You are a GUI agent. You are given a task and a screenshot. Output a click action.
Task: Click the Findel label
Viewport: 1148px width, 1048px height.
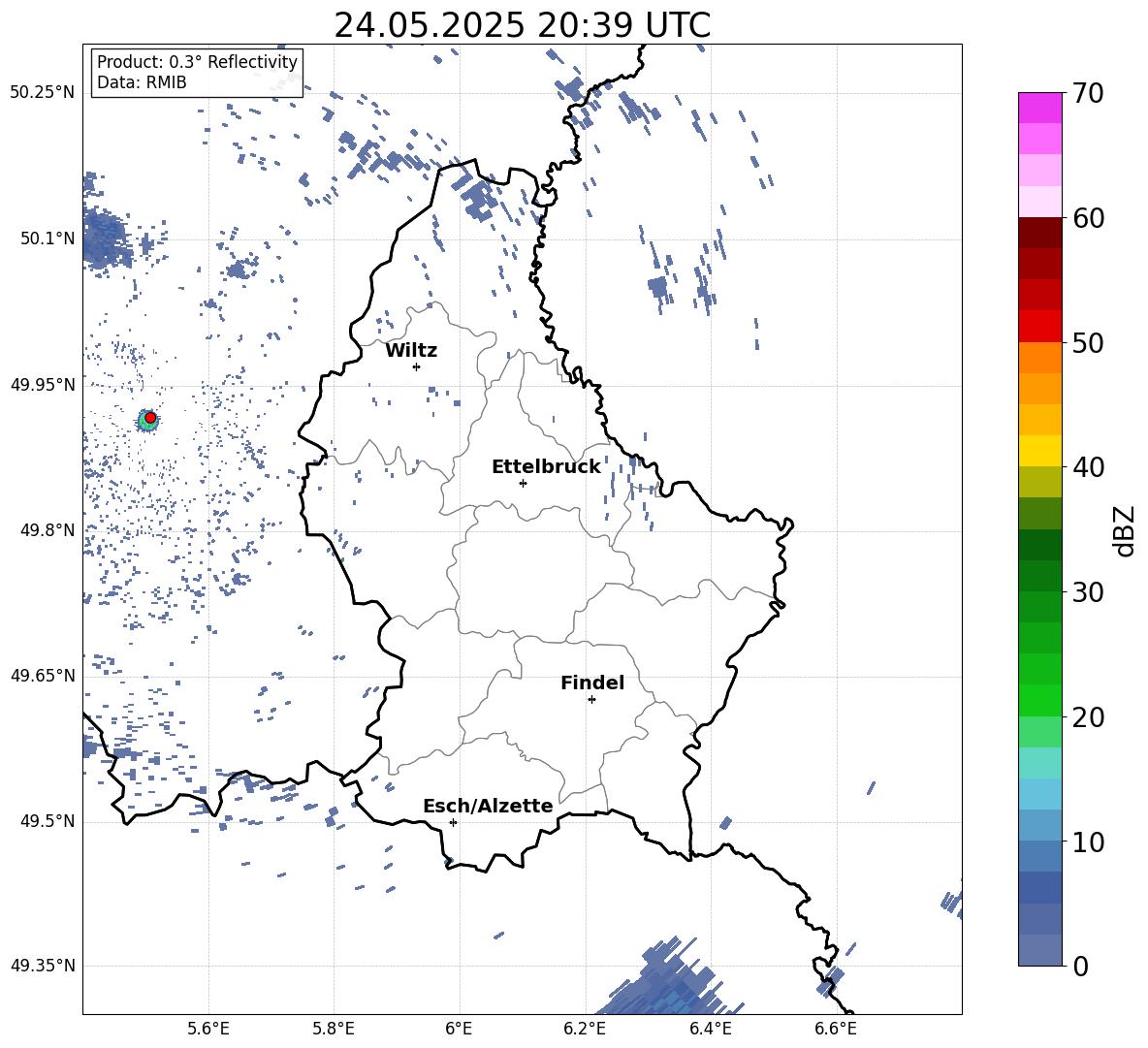click(x=592, y=683)
